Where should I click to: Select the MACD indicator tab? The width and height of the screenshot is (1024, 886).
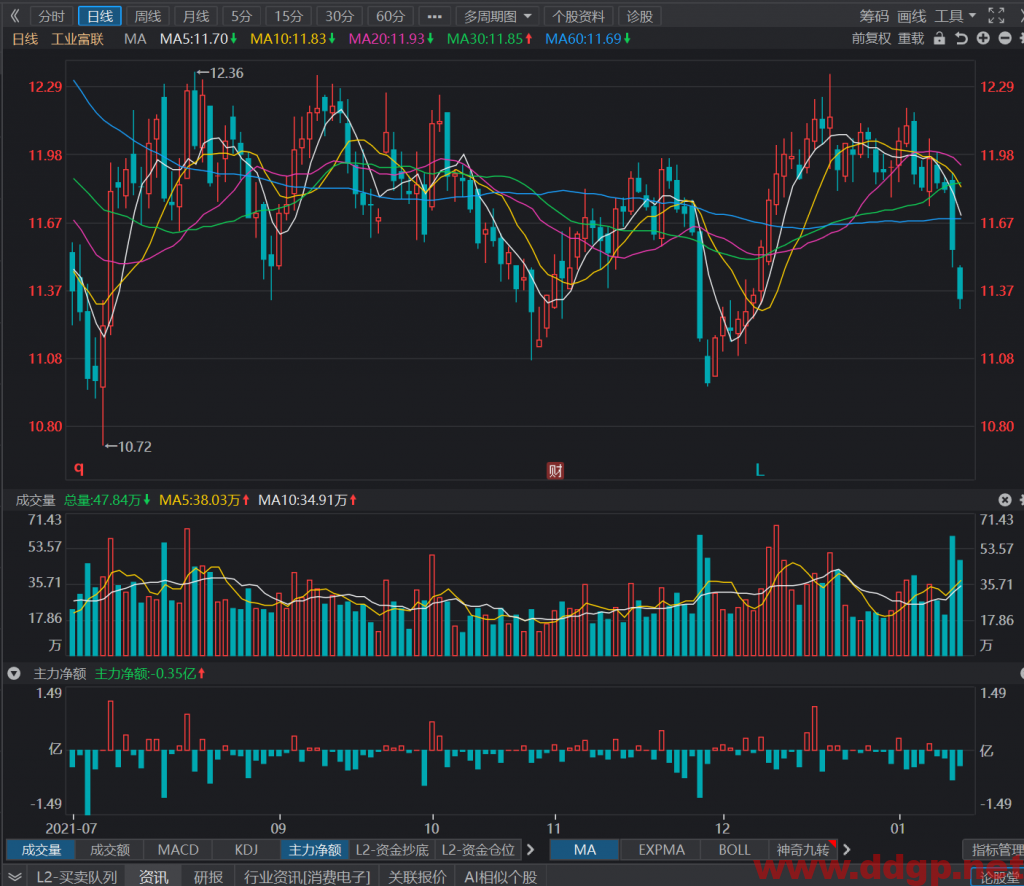tap(178, 849)
